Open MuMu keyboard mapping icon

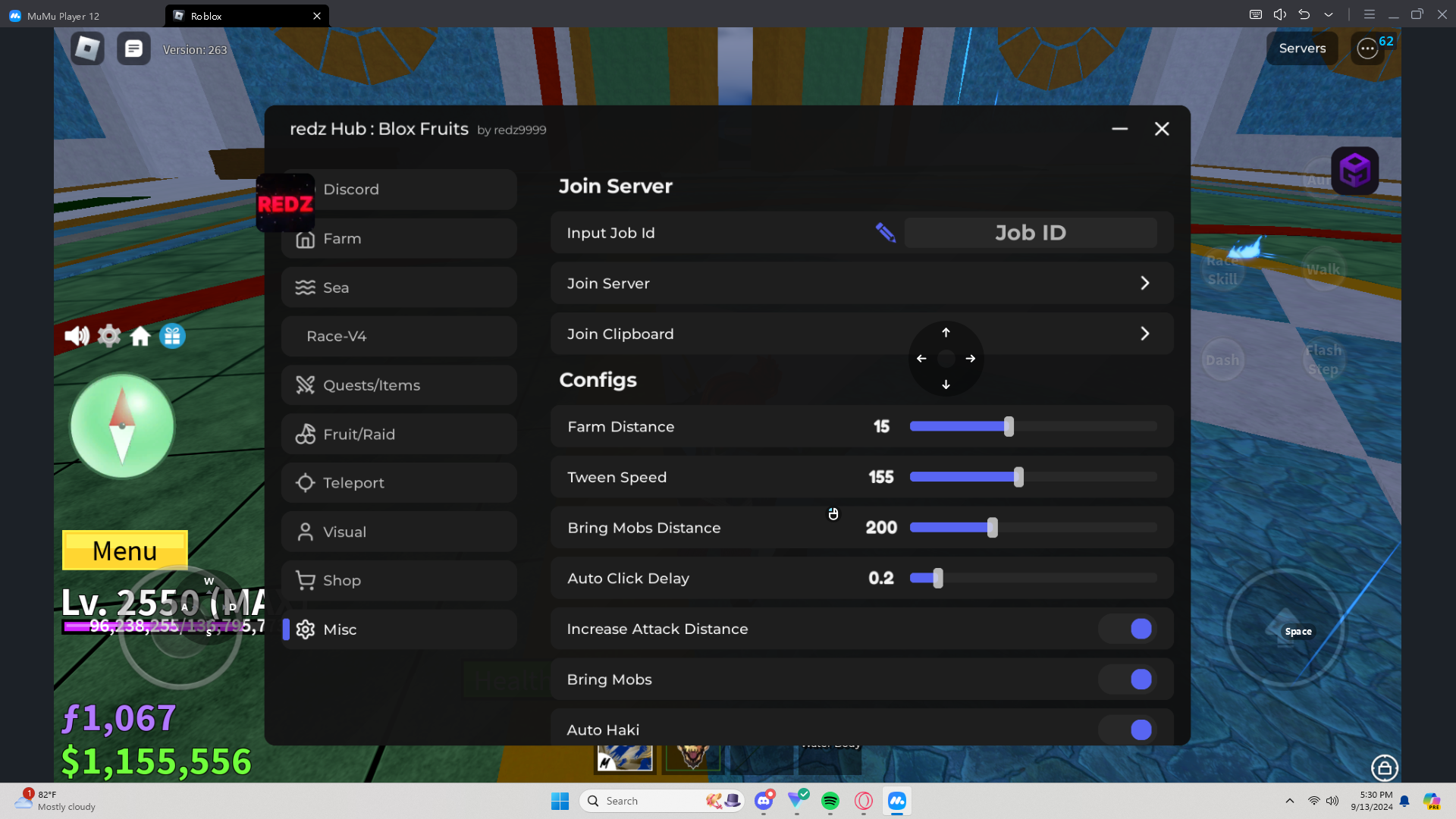click(1256, 14)
